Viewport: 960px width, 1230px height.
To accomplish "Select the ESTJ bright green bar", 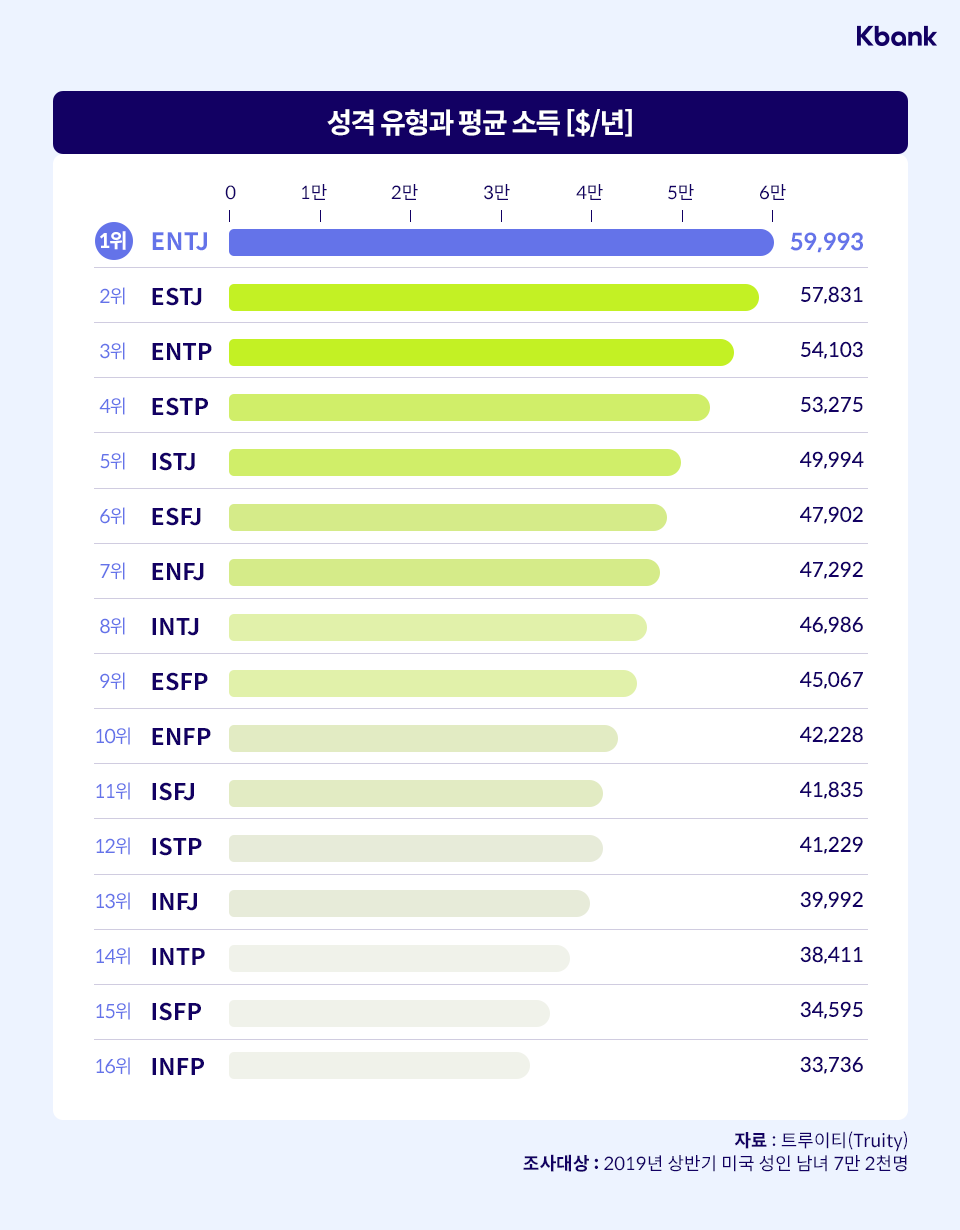I will [493, 297].
